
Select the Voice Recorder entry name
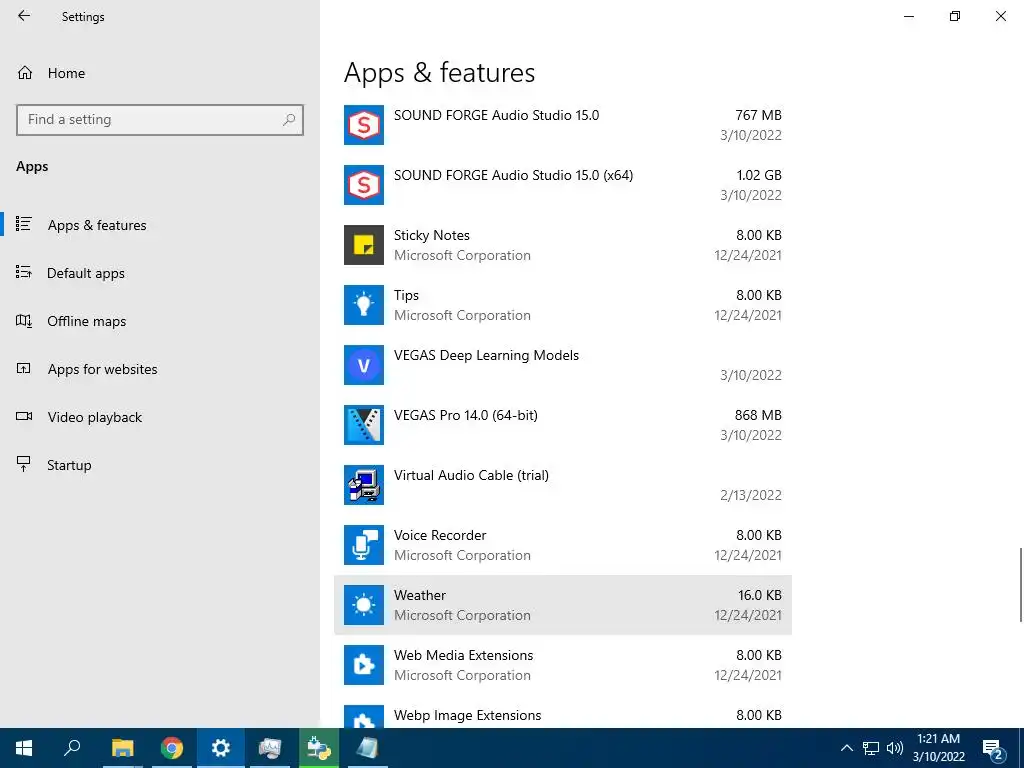[440, 536]
